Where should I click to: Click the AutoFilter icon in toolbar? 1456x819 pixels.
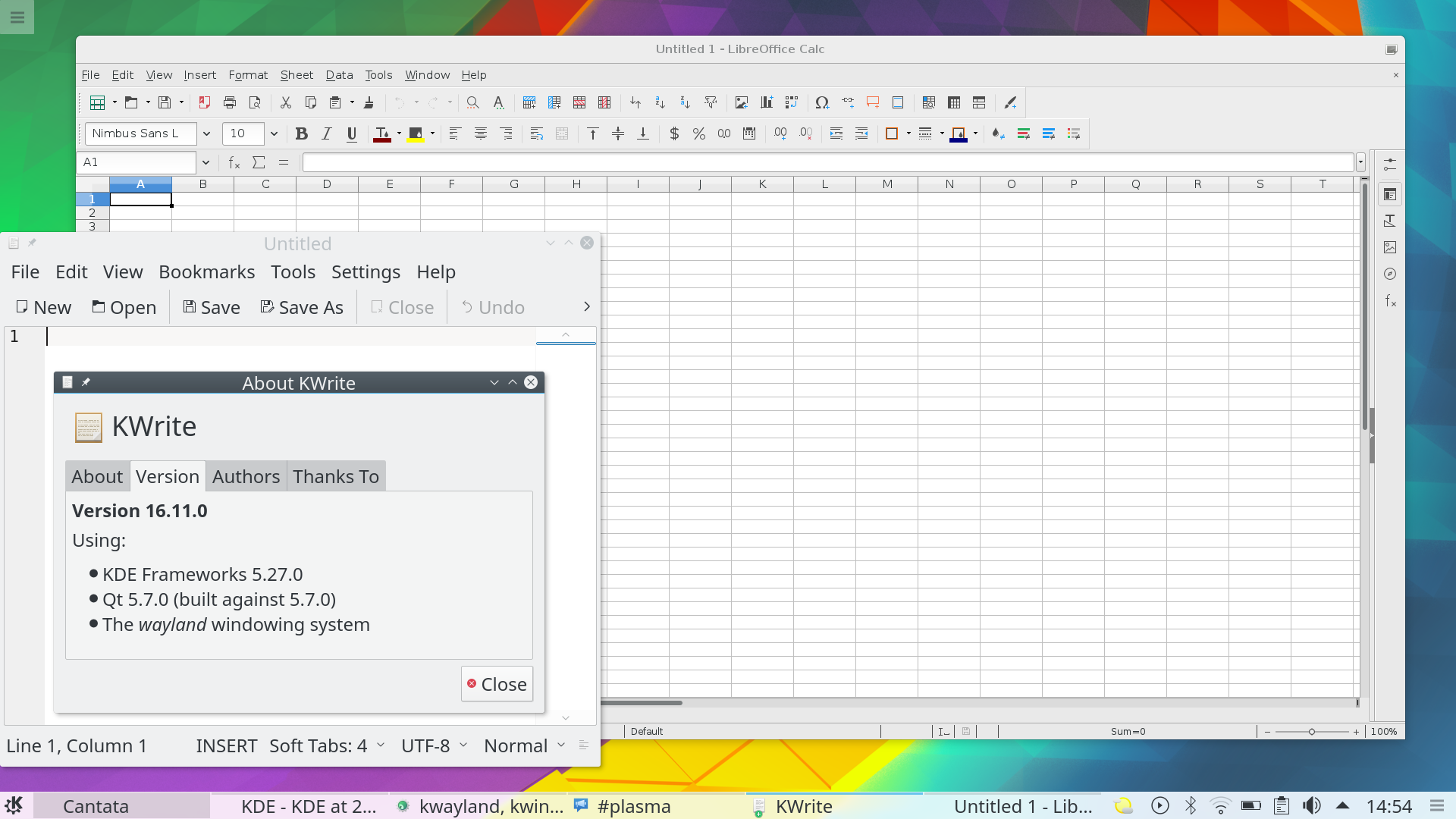(711, 102)
